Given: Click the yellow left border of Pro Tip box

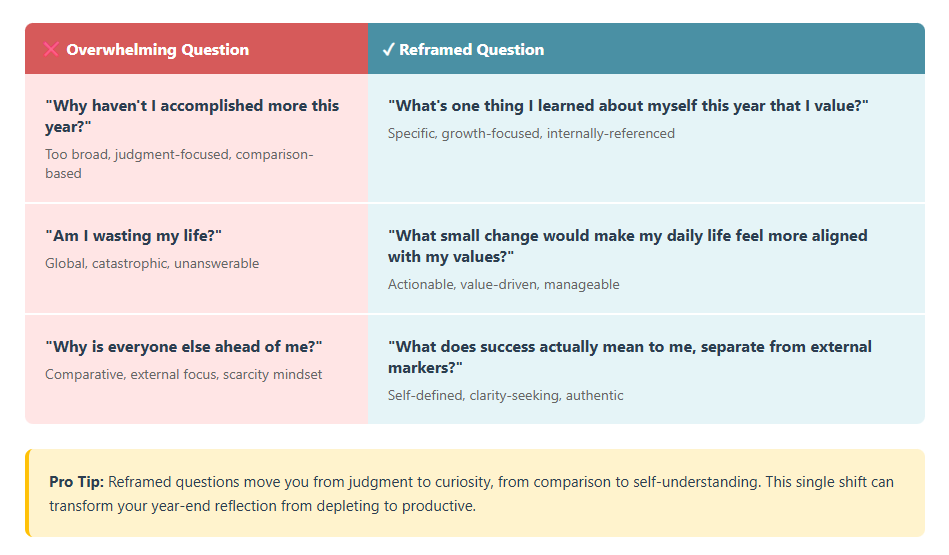Looking at the screenshot, I should coord(27,493).
